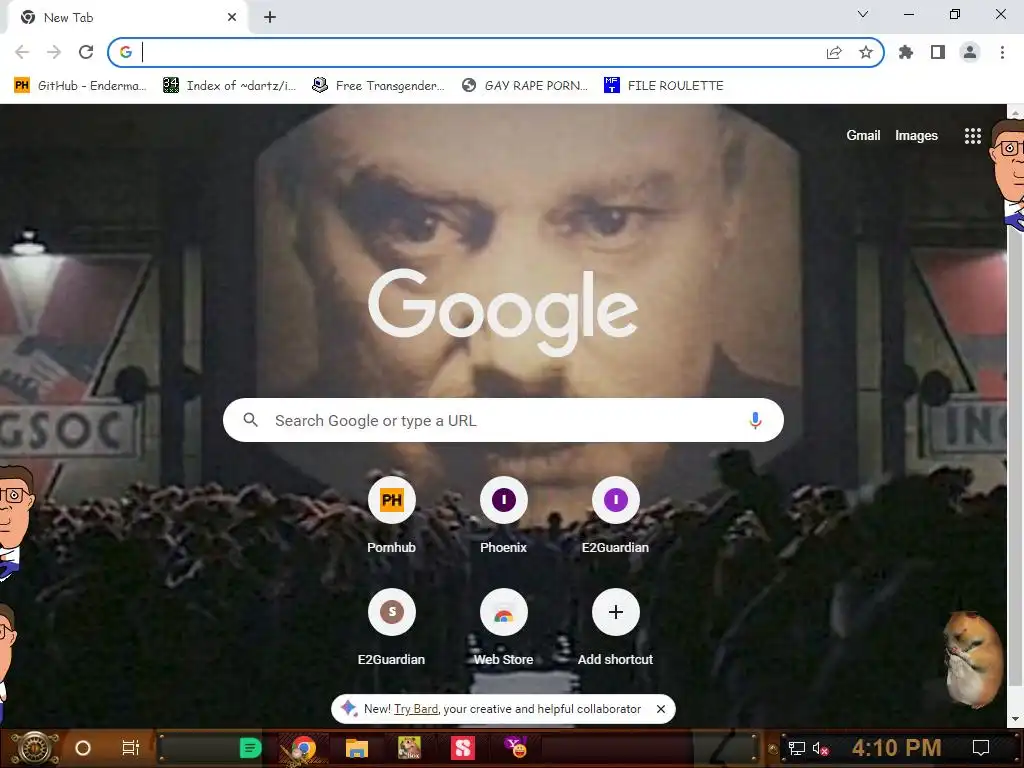1024x768 pixels.
Task: Open the Web Store shortcut
Action: (504, 628)
